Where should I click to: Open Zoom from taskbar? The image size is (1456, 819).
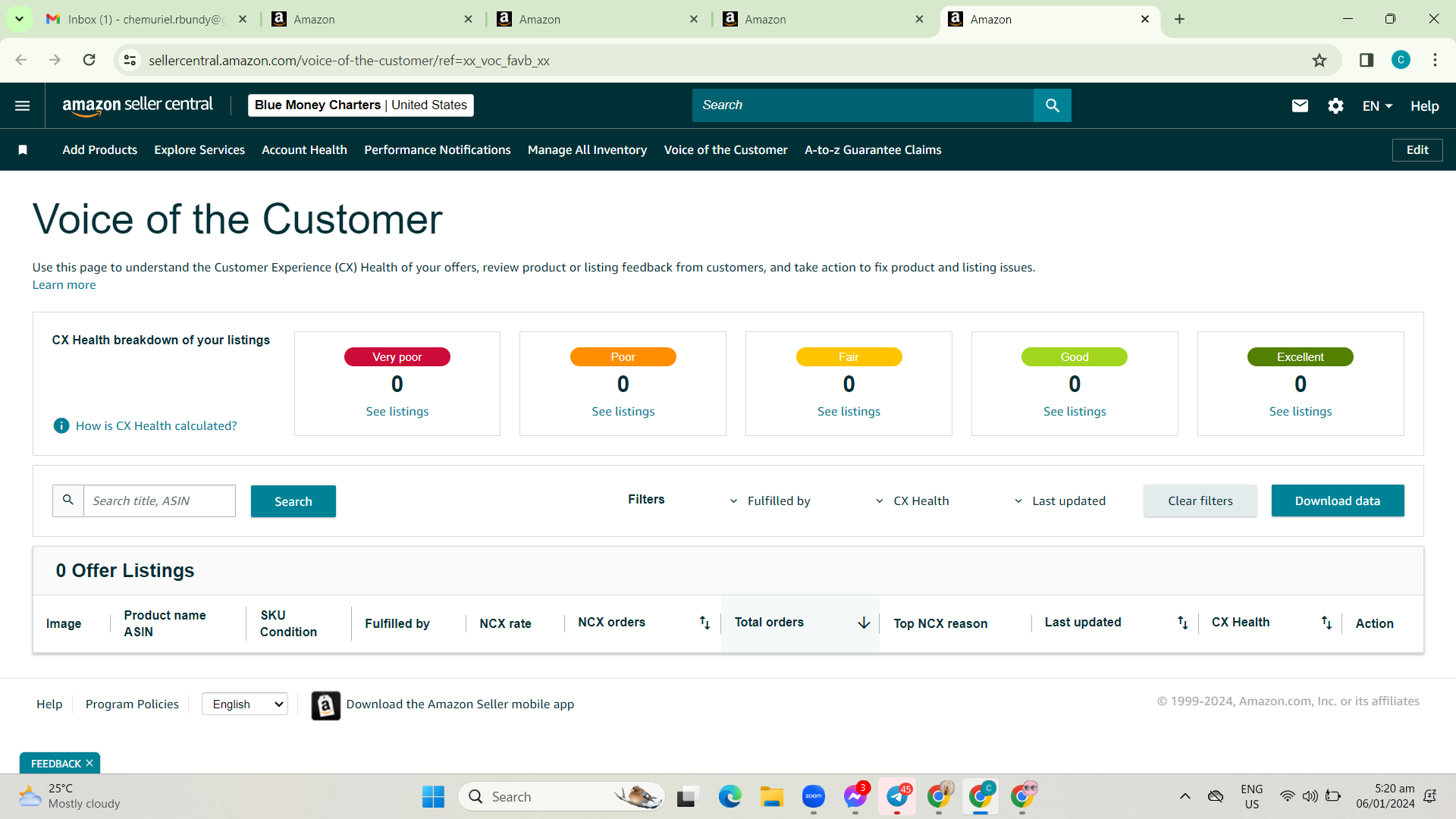click(x=813, y=796)
